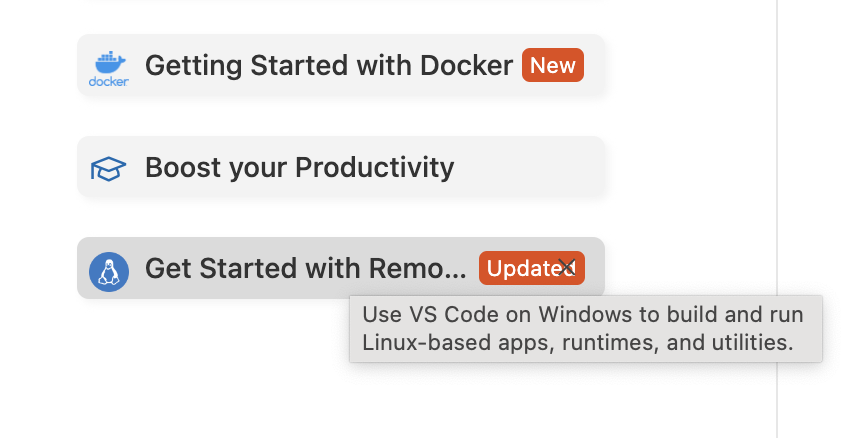Click empty space right of Boost your Productivity

coord(527,166)
